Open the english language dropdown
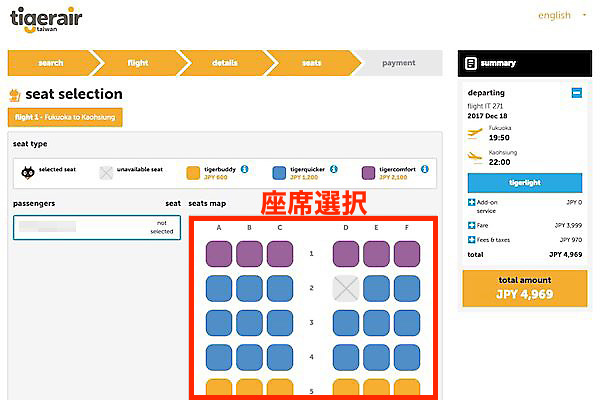Viewport: 600px width, 400px height. click(562, 15)
